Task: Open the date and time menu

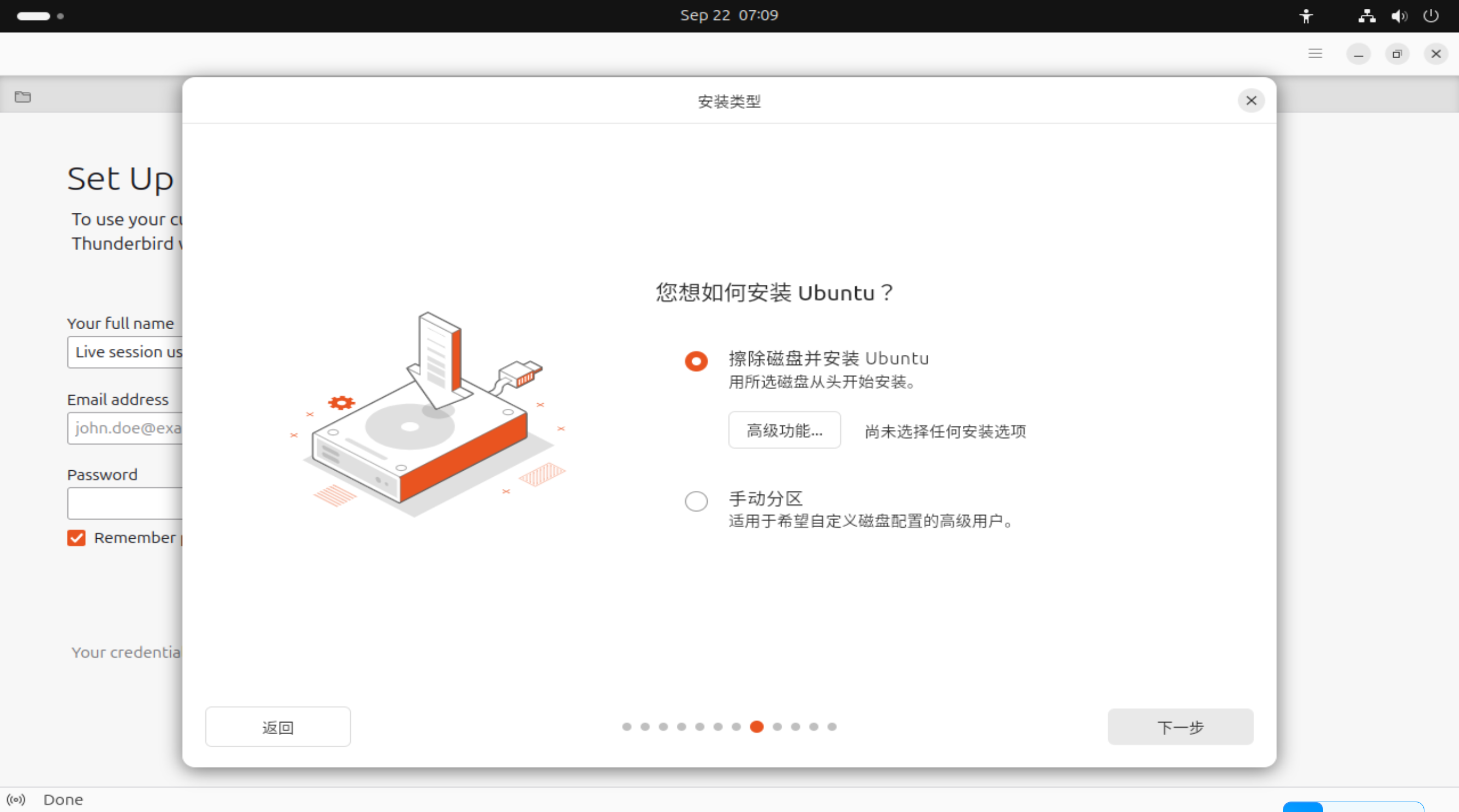Action: (729, 15)
